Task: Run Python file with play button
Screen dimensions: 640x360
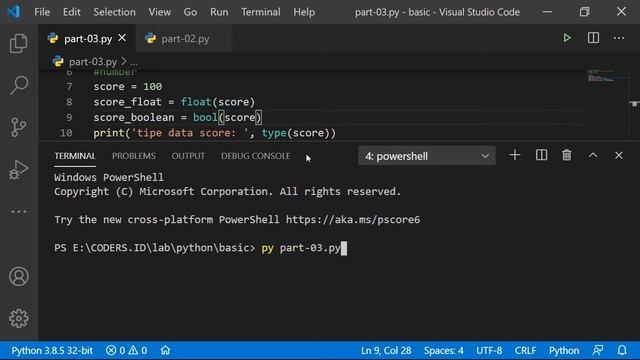Action: click(567, 38)
